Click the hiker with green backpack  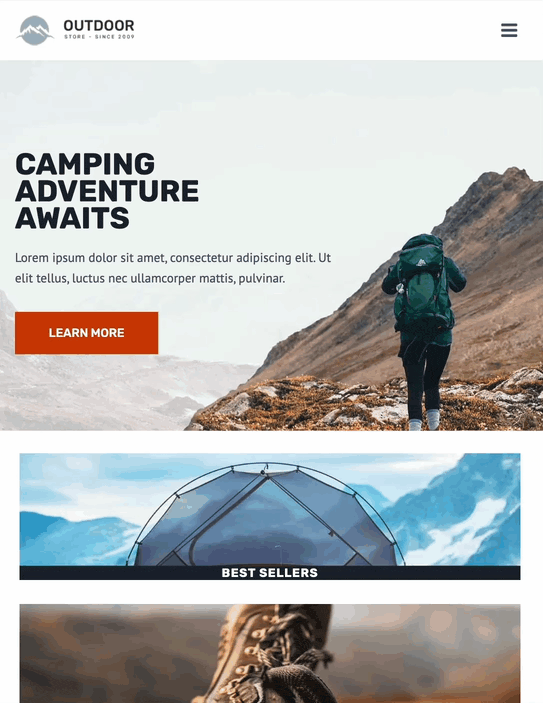coord(423,332)
